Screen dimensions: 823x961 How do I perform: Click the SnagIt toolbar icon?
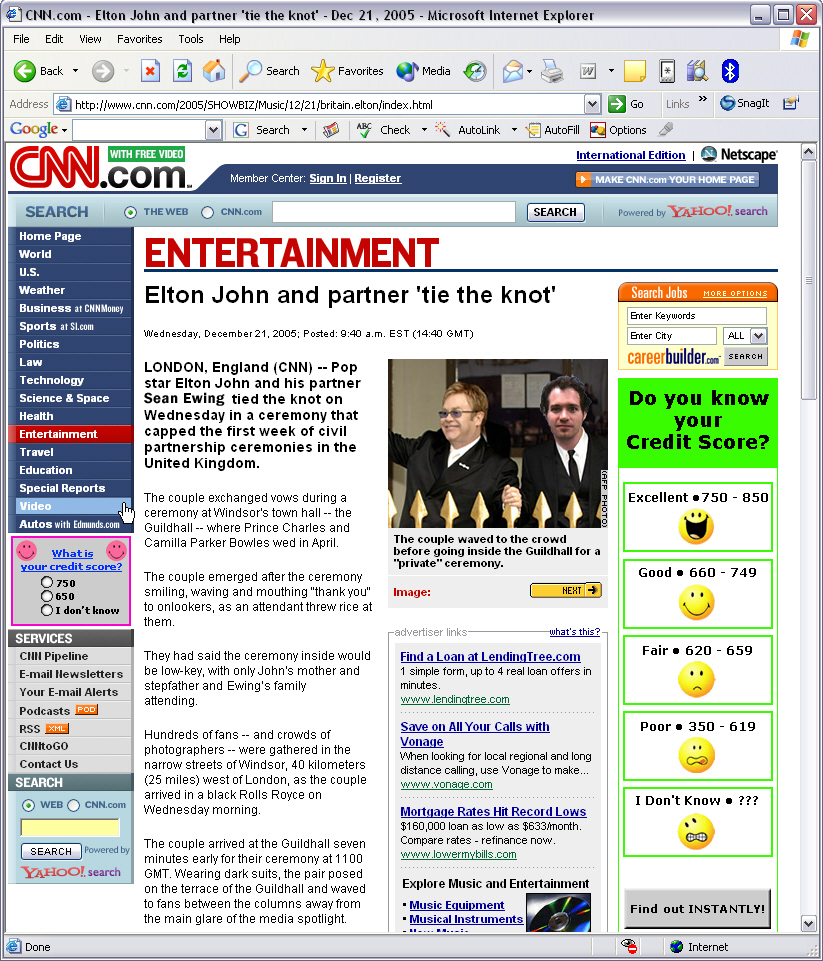(x=745, y=103)
